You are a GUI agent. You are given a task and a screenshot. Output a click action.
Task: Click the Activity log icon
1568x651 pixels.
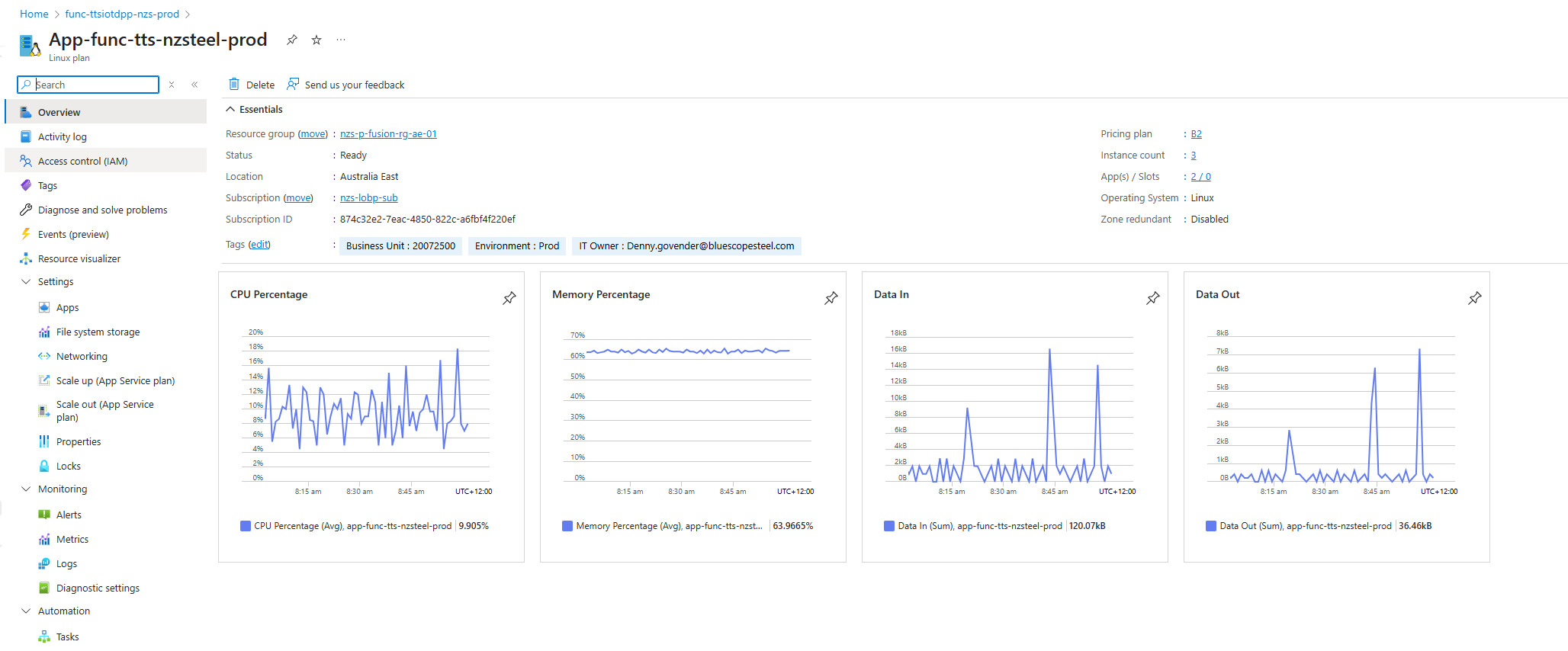pos(26,136)
